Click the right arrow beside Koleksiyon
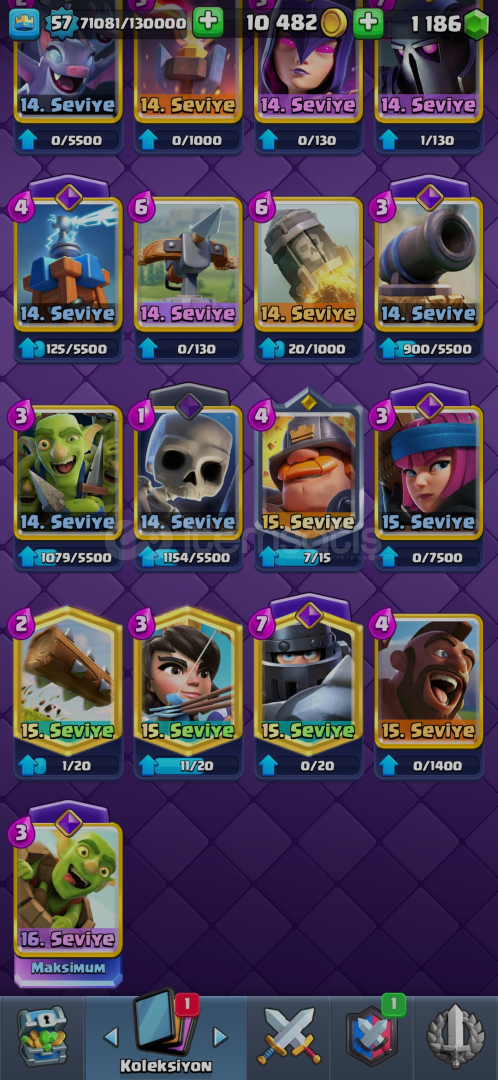498x1080 pixels. tap(220, 1037)
